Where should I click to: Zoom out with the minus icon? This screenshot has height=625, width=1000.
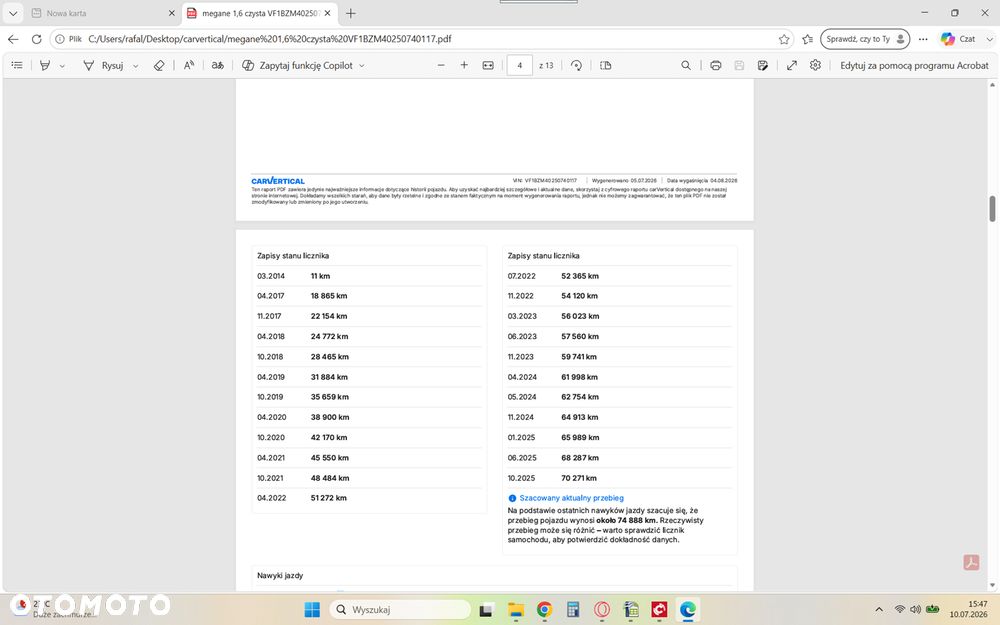click(441, 65)
